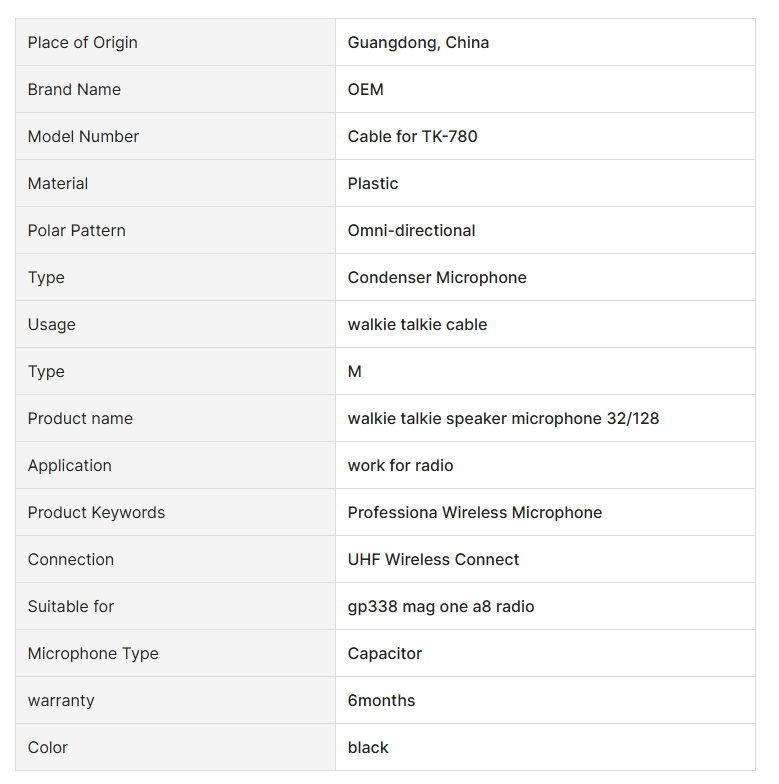The width and height of the screenshot is (779, 784).
Task: Click the 'Brand Name' label
Action: coord(74,89)
